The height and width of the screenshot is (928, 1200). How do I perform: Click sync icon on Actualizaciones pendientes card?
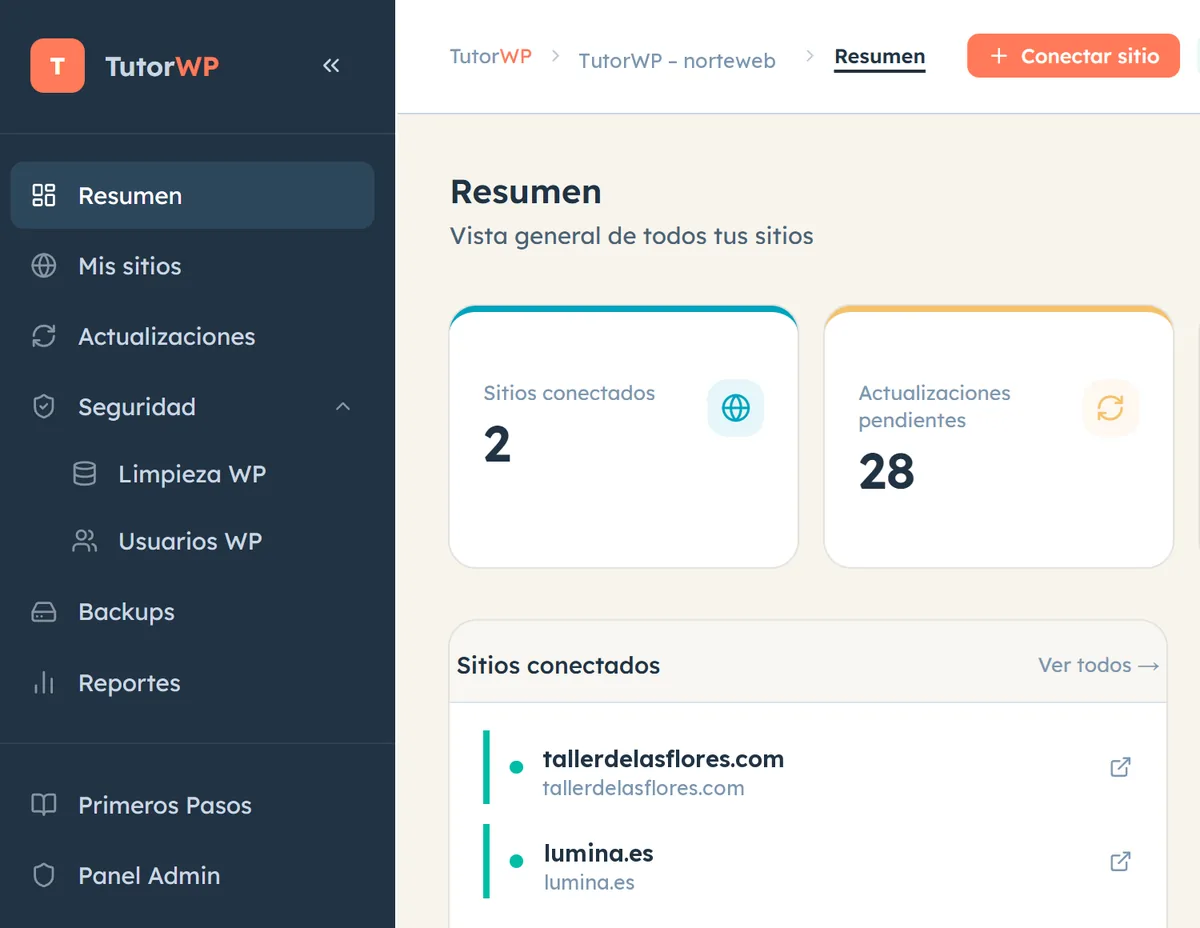click(x=1110, y=408)
